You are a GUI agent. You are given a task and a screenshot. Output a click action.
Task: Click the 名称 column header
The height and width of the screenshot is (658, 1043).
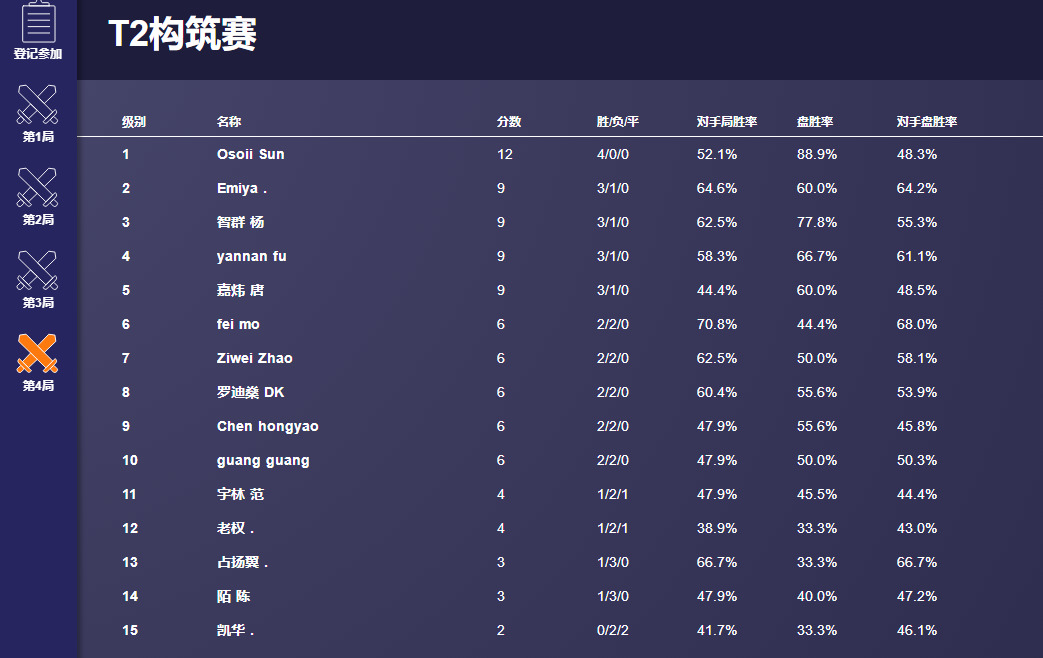229,122
